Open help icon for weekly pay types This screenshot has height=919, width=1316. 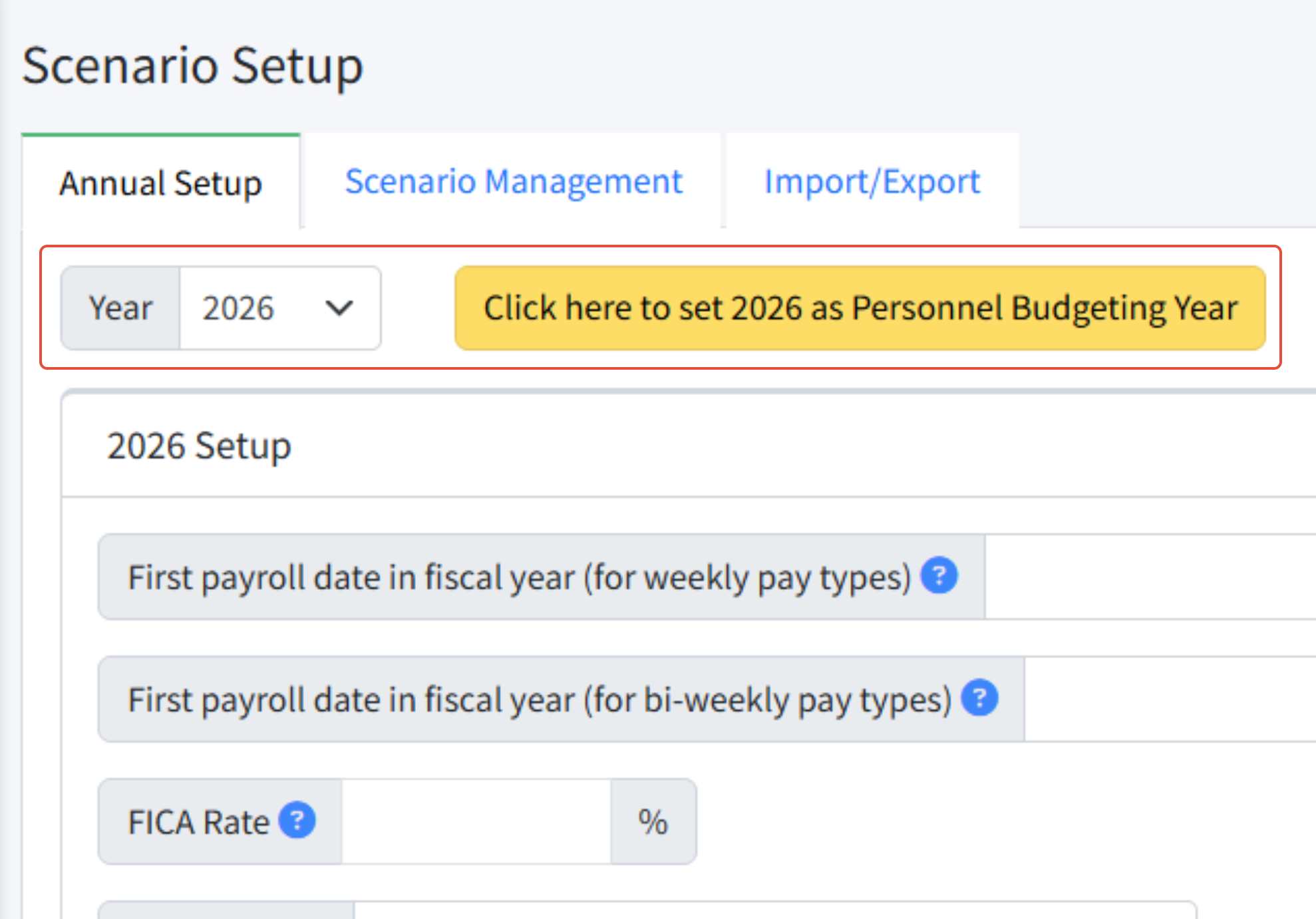click(939, 575)
